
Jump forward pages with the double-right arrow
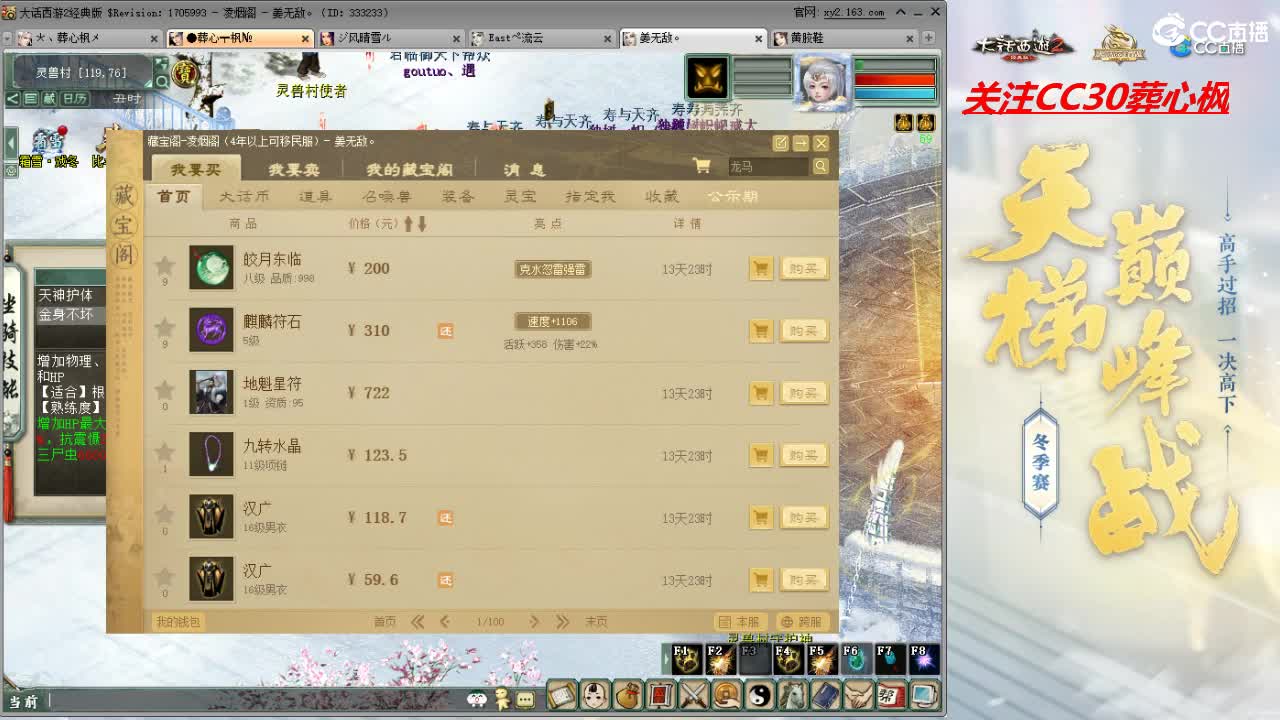pyautogui.click(x=562, y=622)
